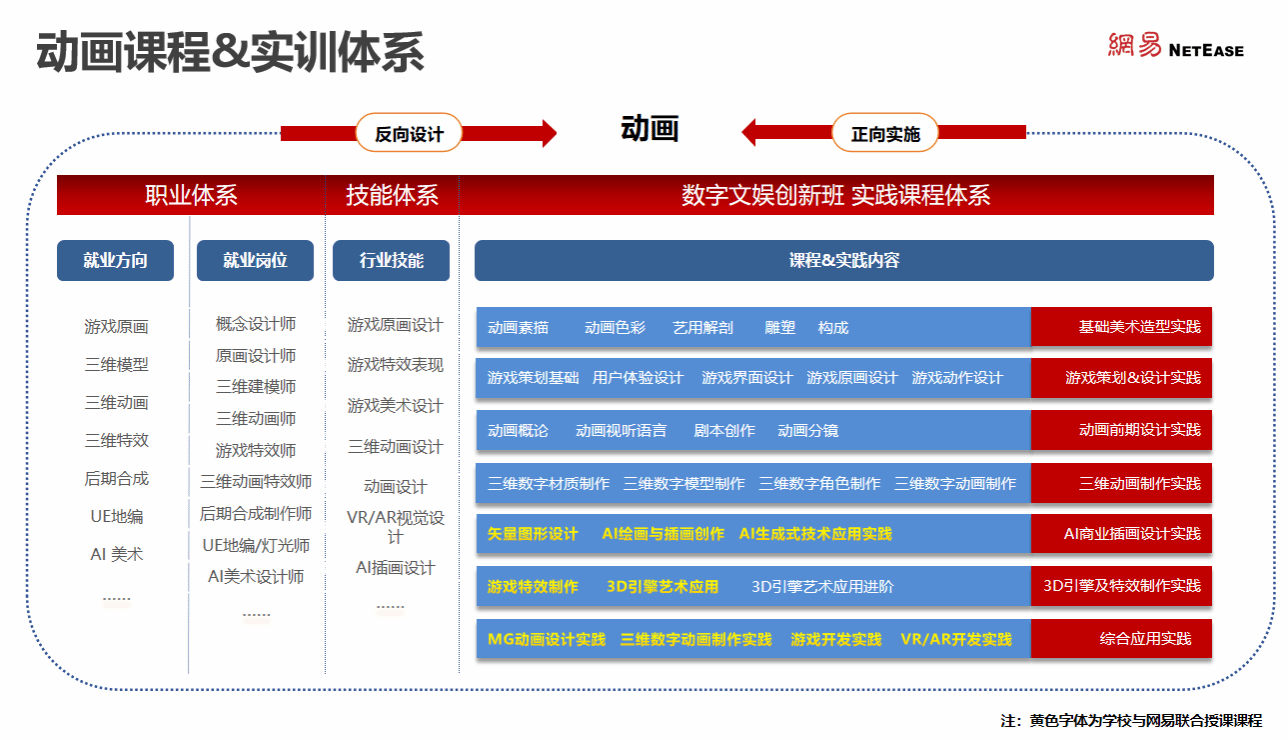This screenshot has height=740, width=1288.
Task: Click the 三维动画制作实践 red box
Action: coord(1122,483)
